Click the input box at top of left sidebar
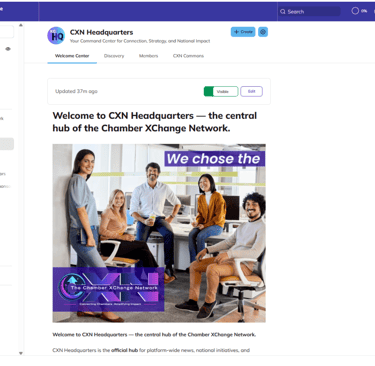The width and height of the screenshot is (375, 366). [x=7, y=32]
